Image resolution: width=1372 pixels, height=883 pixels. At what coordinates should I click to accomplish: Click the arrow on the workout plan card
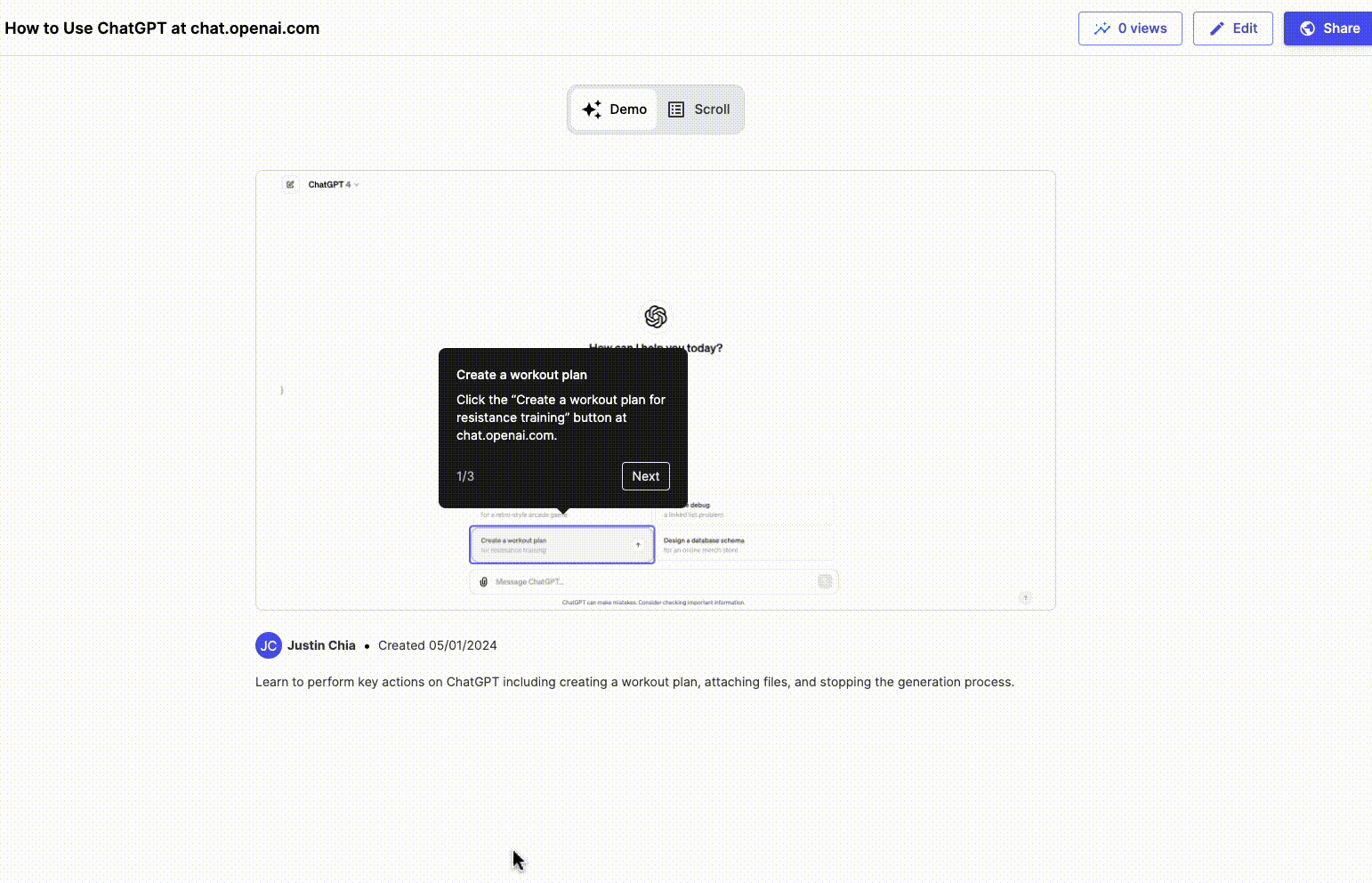[638, 545]
